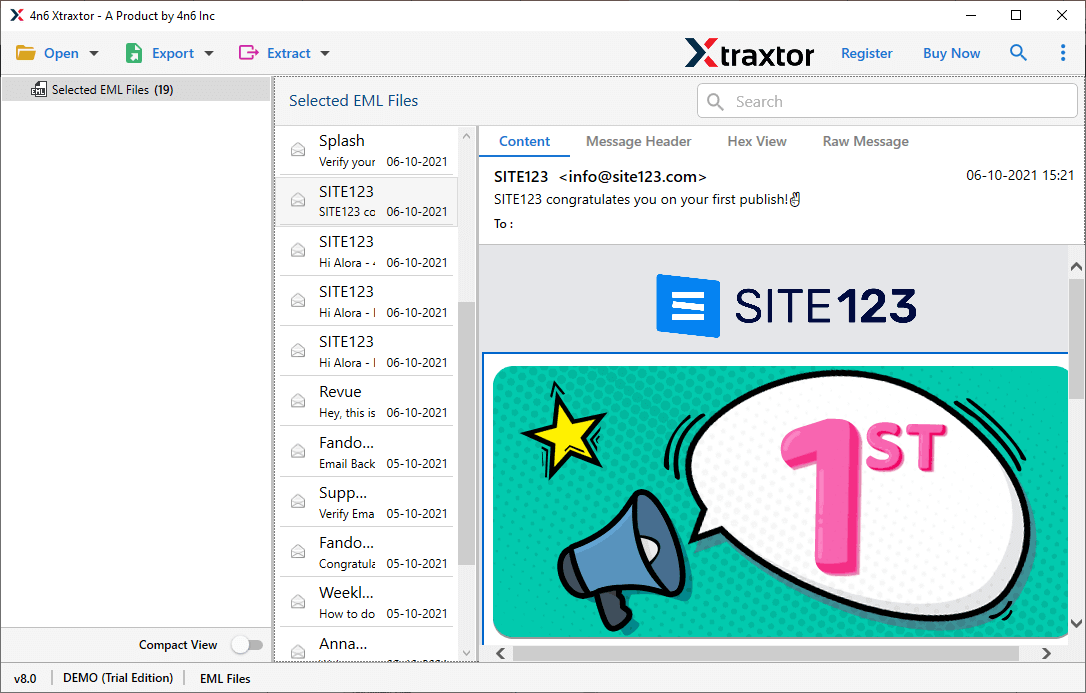This screenshot has height=693, width=1086.
Task: Click the Register link
Action: point(866,53)
